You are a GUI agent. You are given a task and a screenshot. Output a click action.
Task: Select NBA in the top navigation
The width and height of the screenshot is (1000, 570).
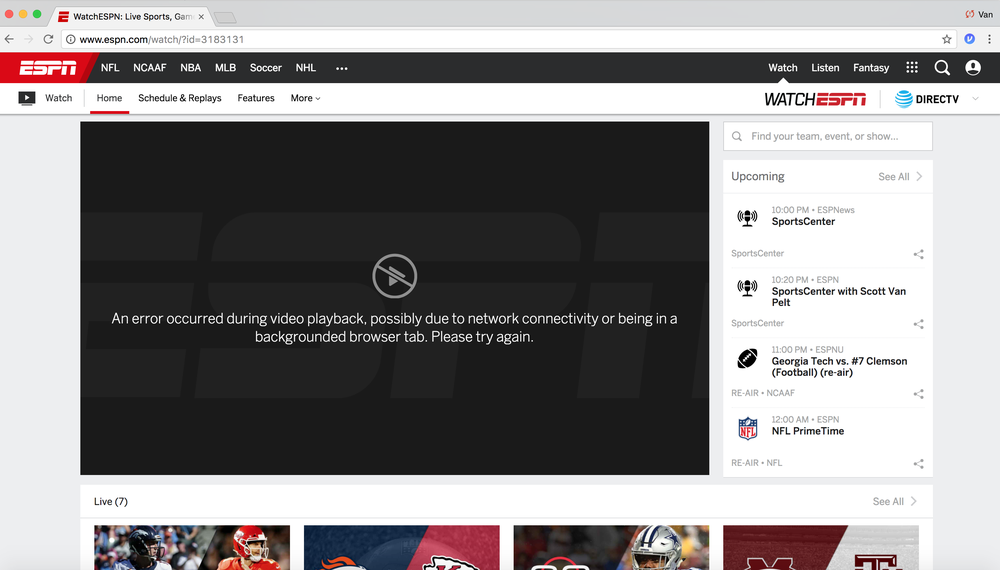click(x=190, y=68)
